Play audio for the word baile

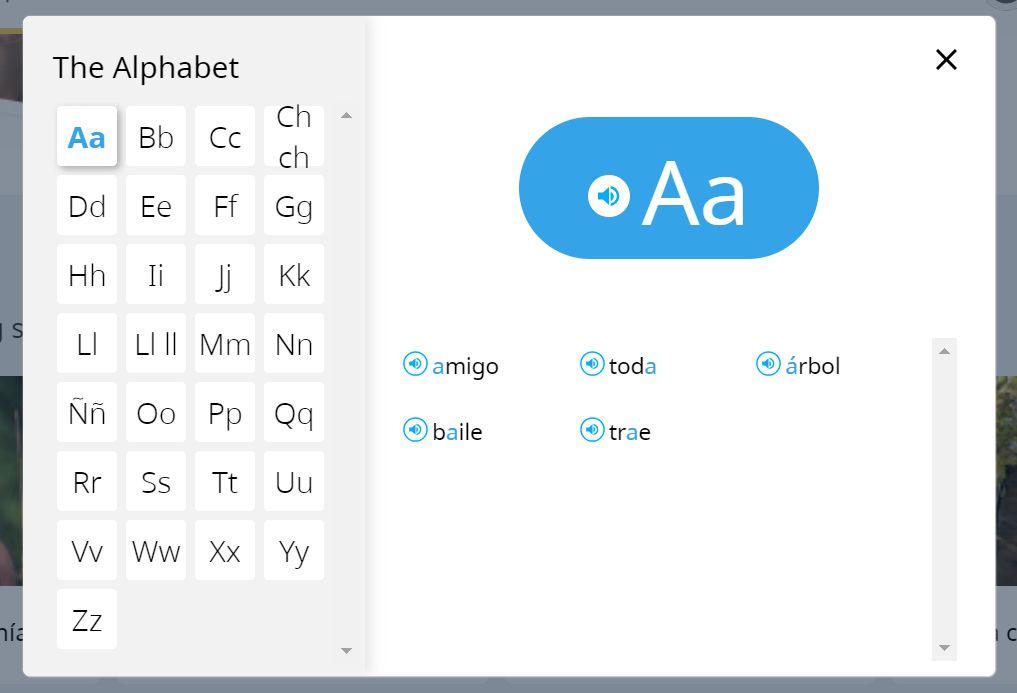click(415, 430)
